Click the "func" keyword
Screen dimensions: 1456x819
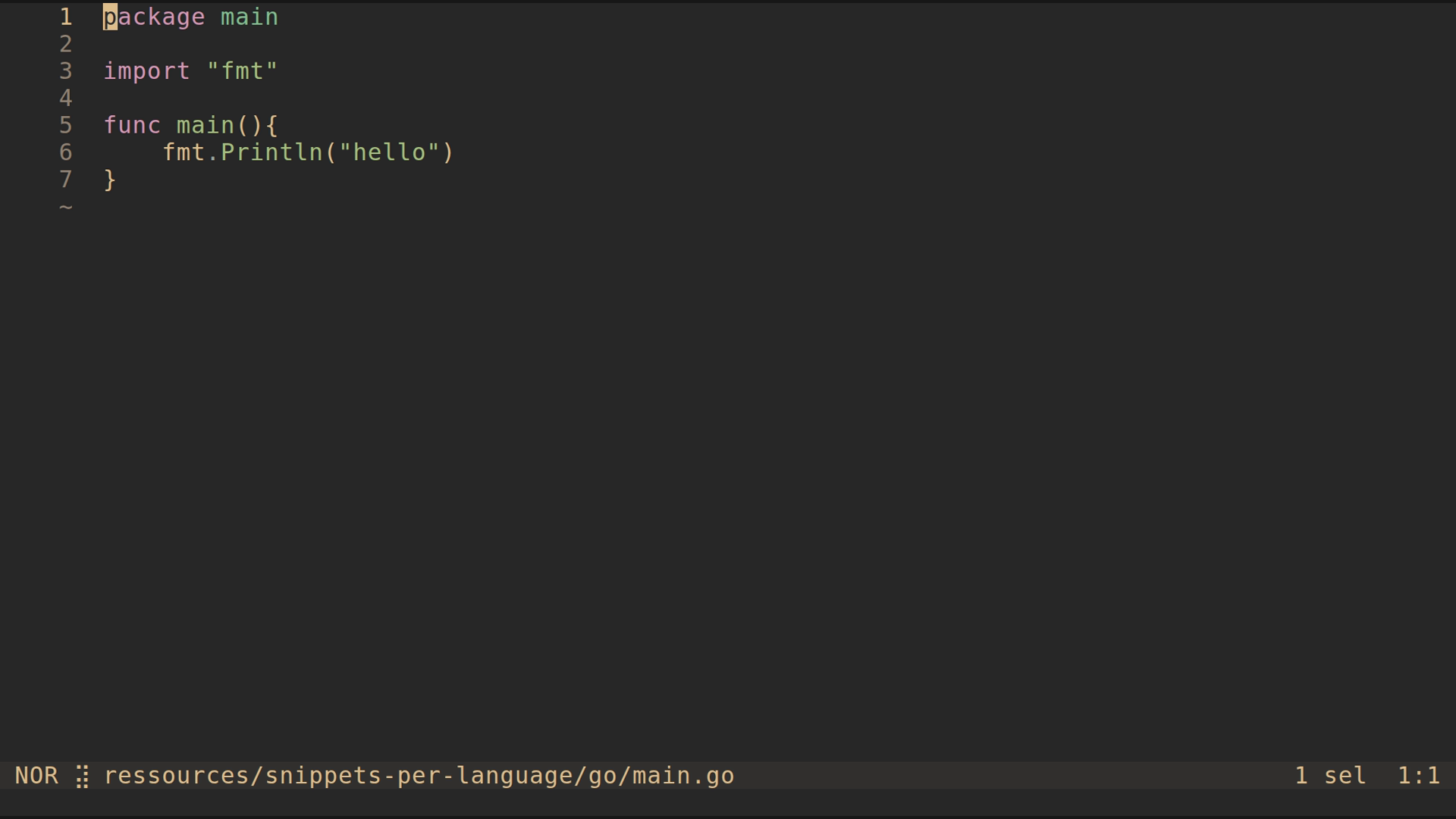click(x=132, y=125)
